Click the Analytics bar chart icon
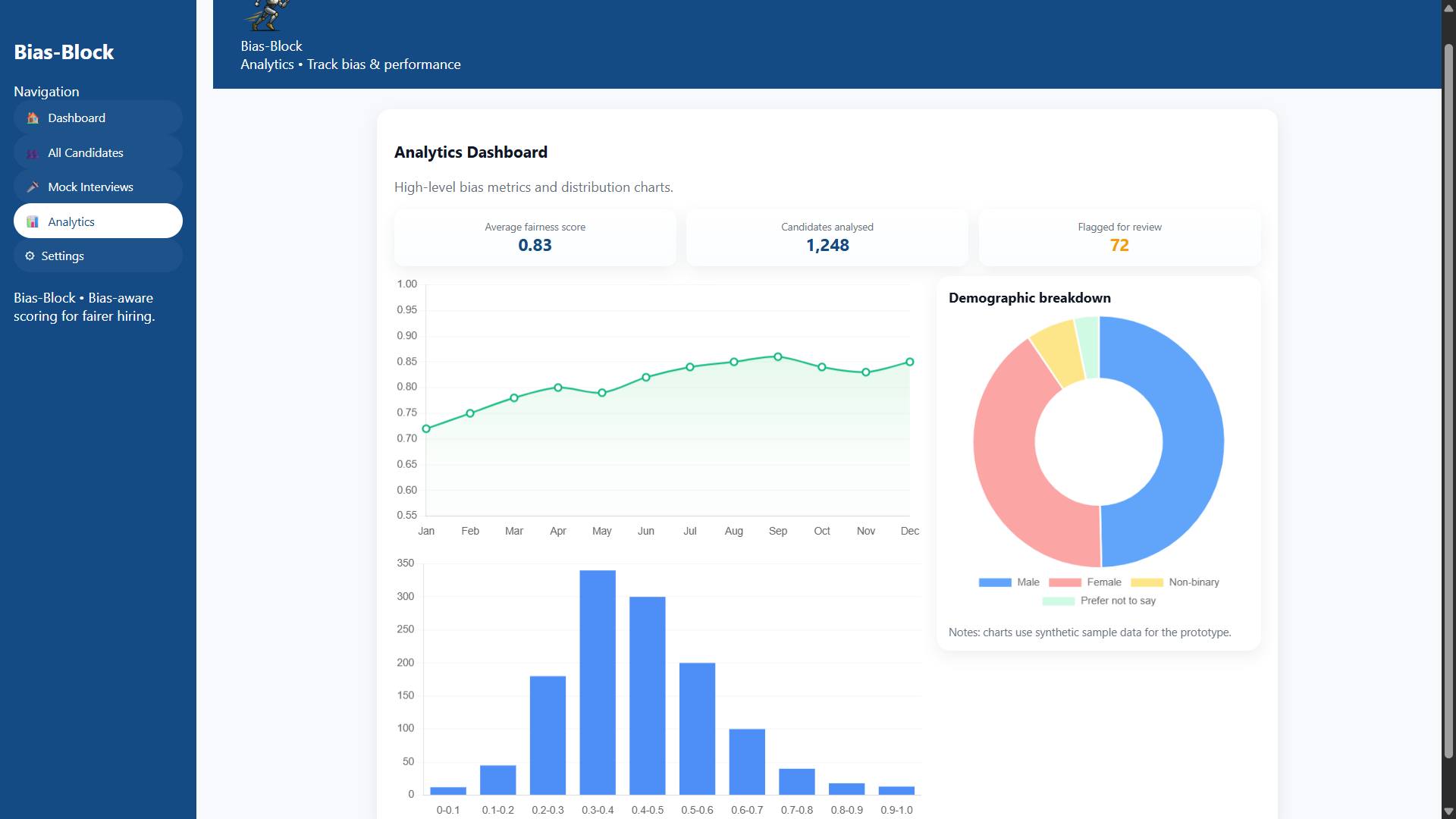The image size is (1456, 819). [x=33, y=222]
